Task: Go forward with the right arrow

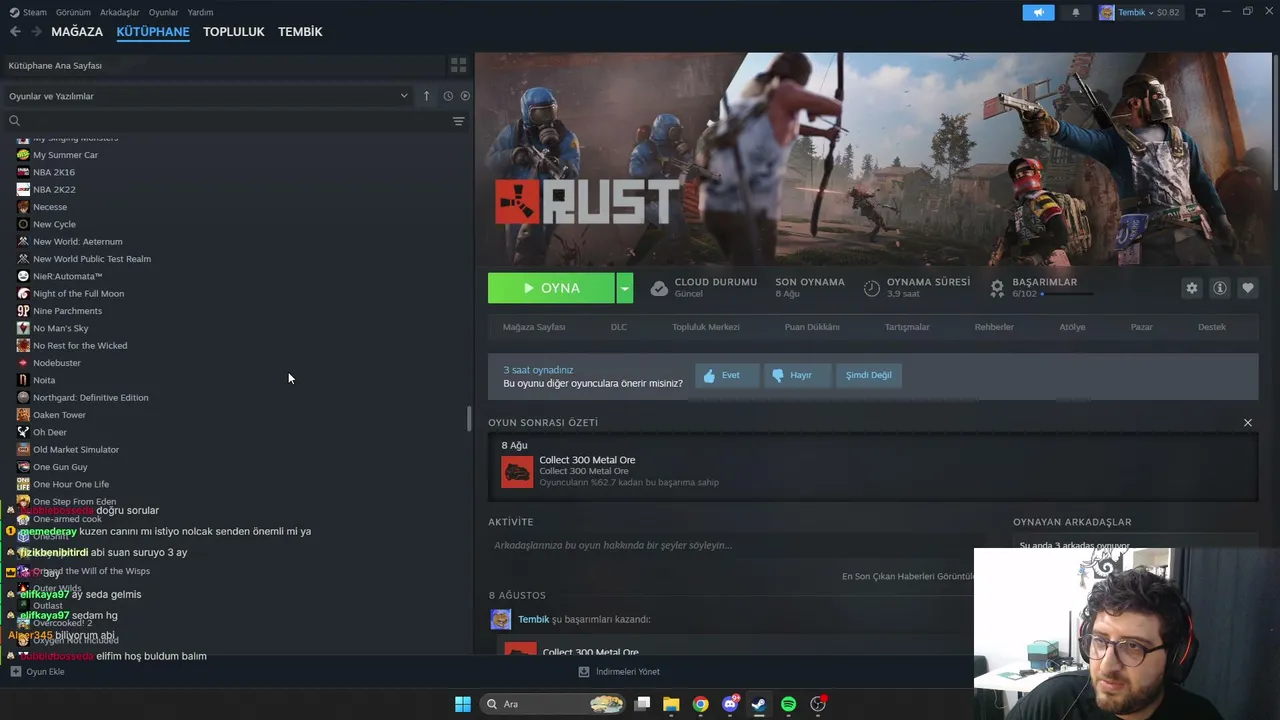Action: tap(37, 32)
